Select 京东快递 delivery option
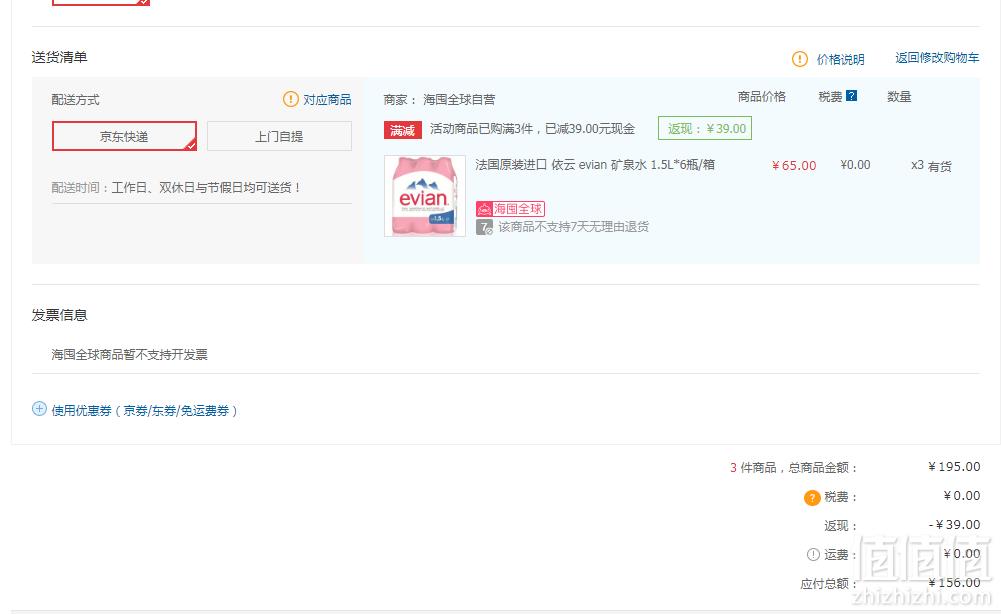1001x614 pixels. [x=124, y=136]
